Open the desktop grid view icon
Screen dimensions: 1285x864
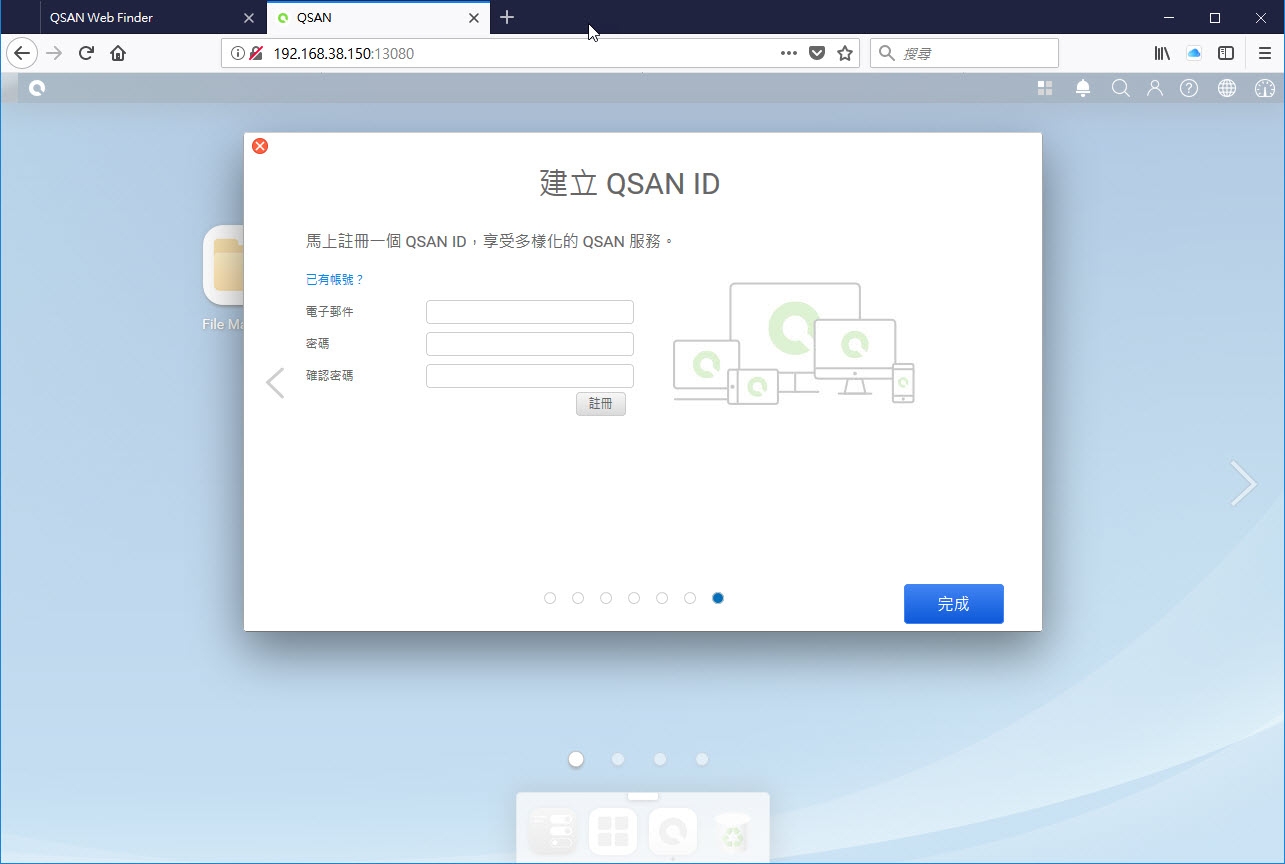1045,88
